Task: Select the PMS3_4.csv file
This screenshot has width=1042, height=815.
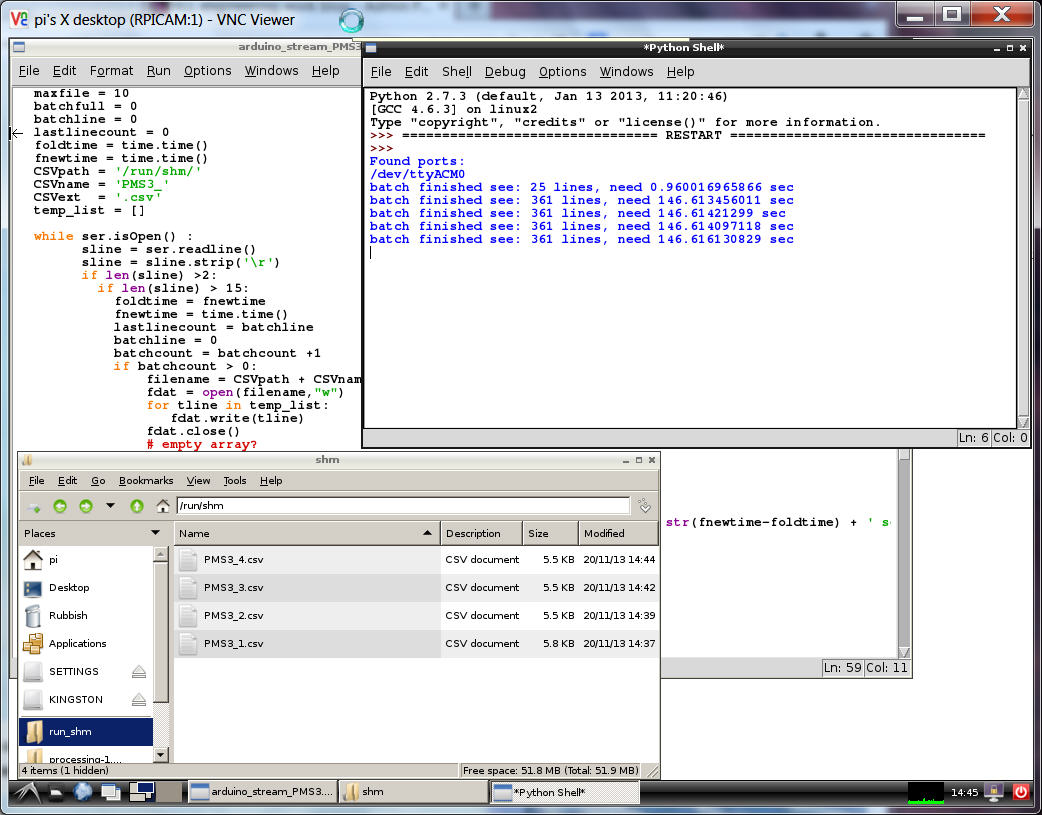Action: (233, 560)
